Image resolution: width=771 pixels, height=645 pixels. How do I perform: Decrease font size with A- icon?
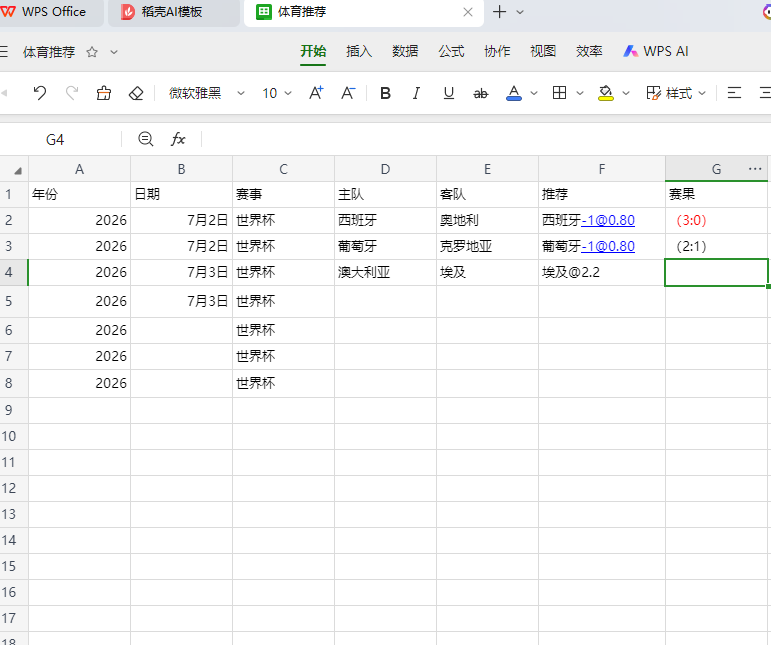click(x=348, y=92)
